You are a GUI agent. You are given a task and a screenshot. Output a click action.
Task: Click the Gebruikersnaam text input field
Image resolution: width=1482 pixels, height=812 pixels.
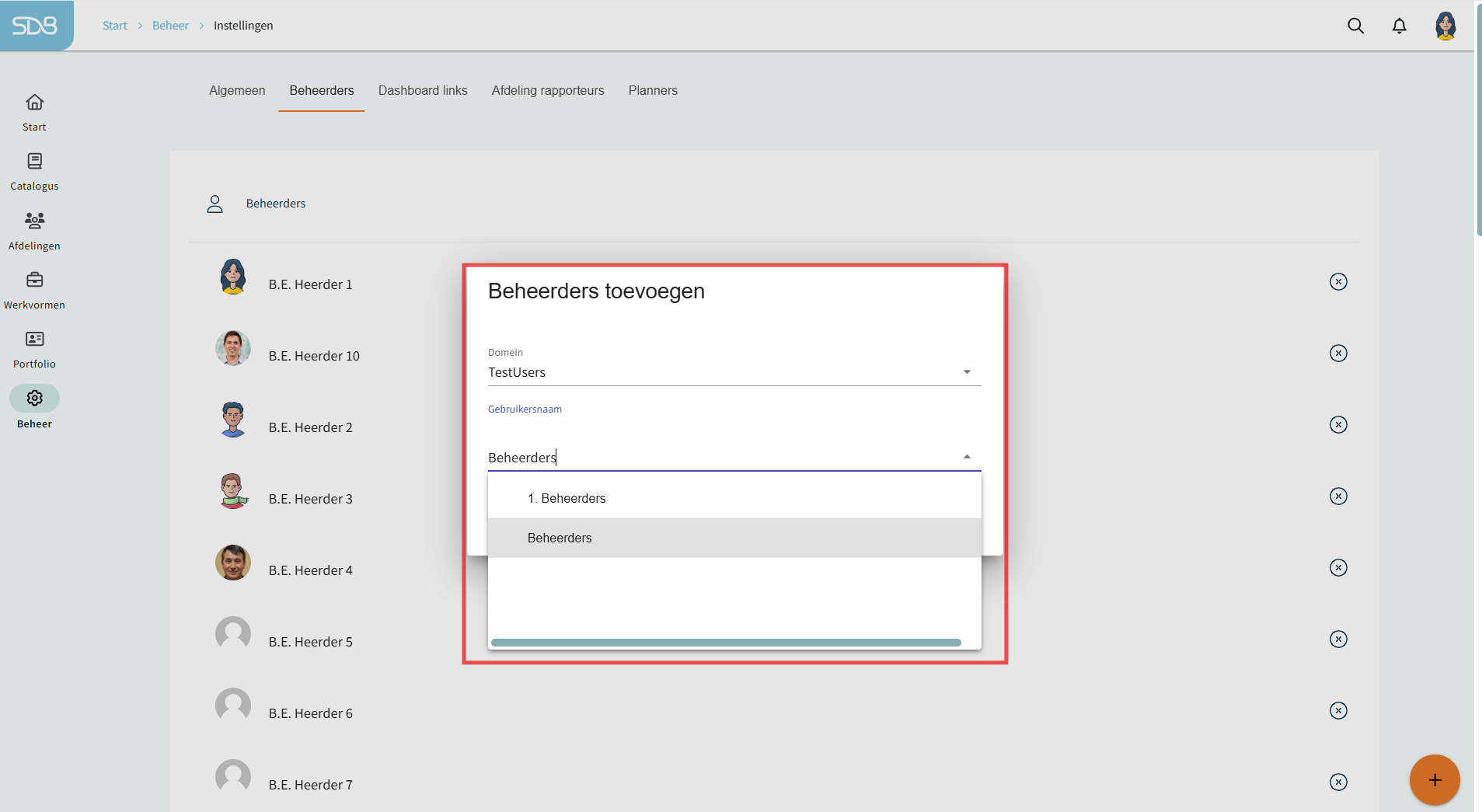[x=715, y=458]
